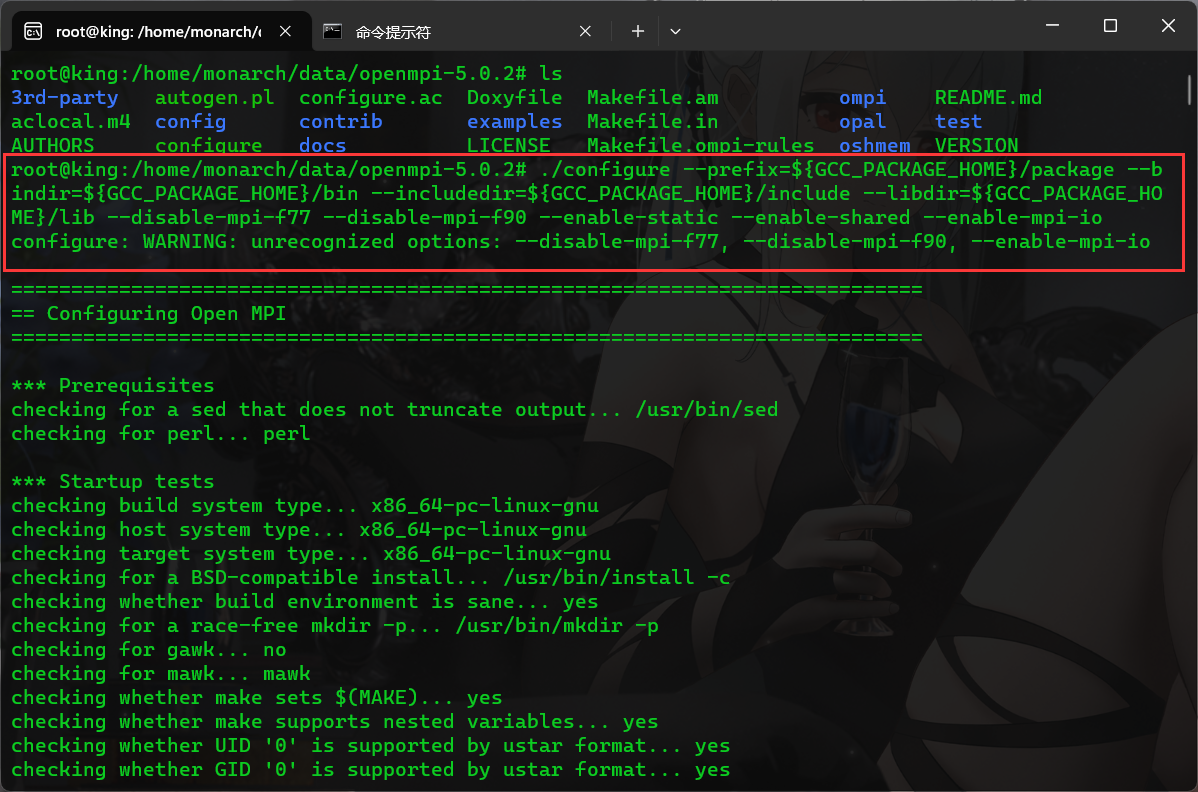Click the 3rd-party directory name
1198x792 pixels.
click(x=65, y=98)
